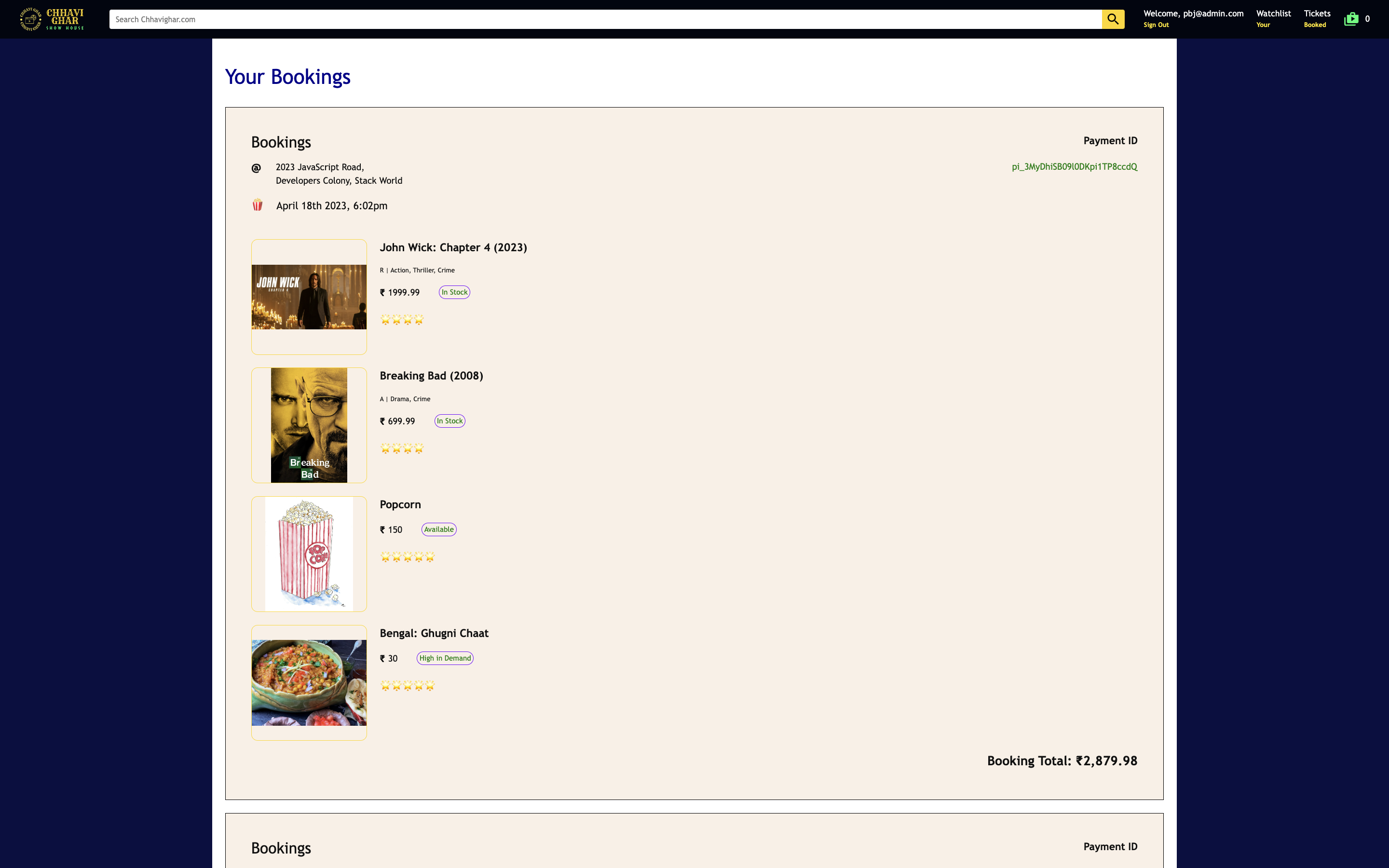Click High in Demand badge on Ghugni Chaat
Viewport: 1389px width, 868px height.
click(444, 658)
